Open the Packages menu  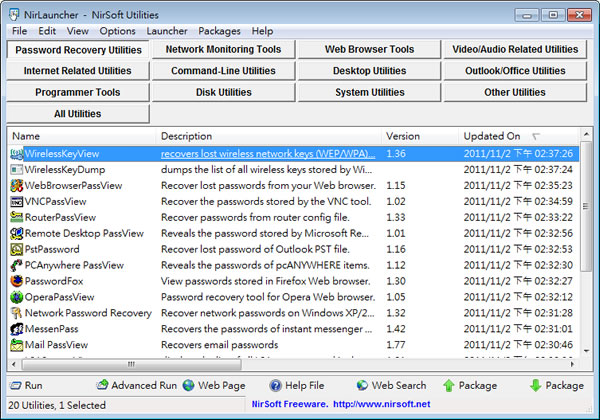(219, 31)
